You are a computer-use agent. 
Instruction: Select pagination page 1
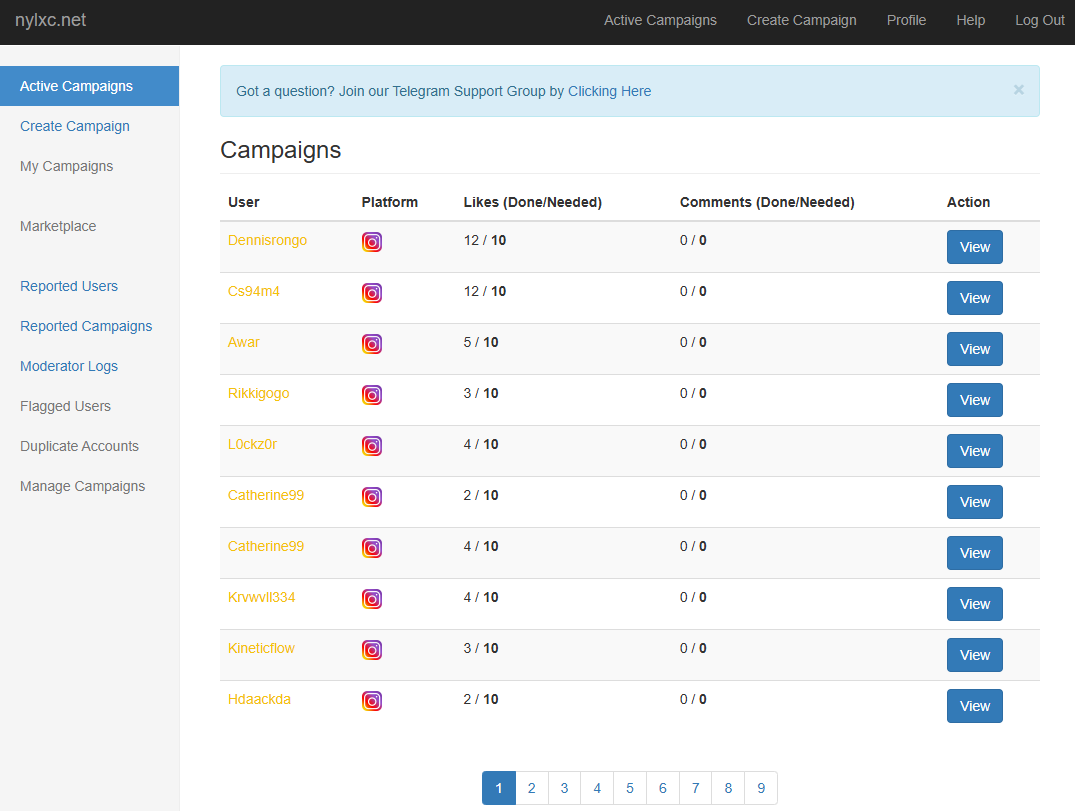pyautogui.click(x=498, y=788)
